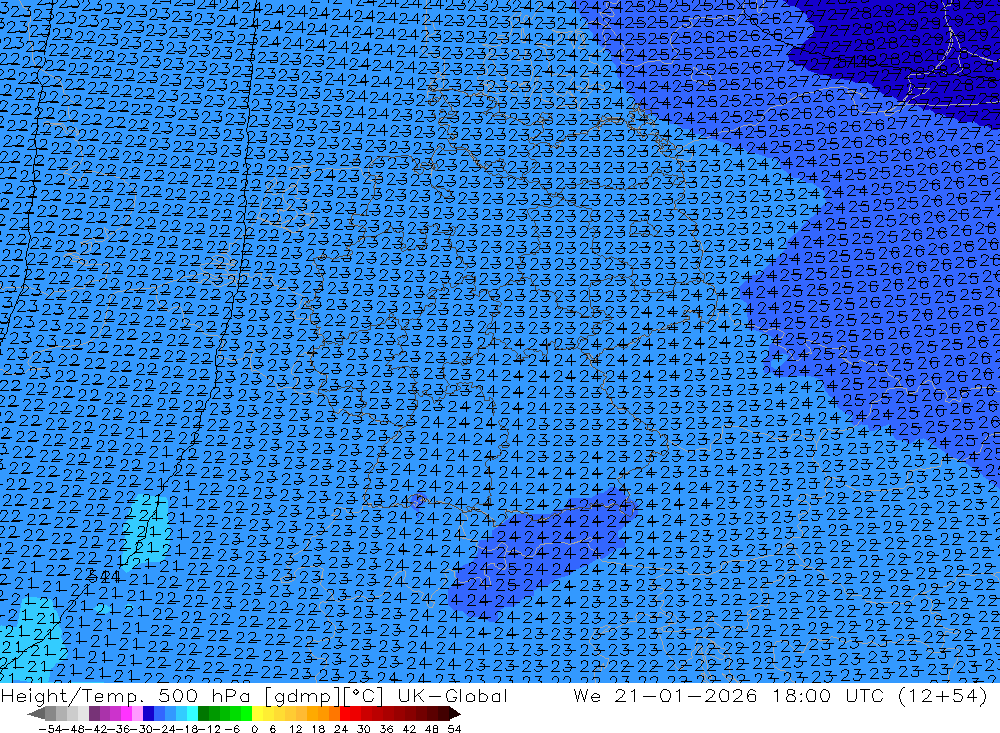Click the 'UK-Global' model name

pos(452,695)
